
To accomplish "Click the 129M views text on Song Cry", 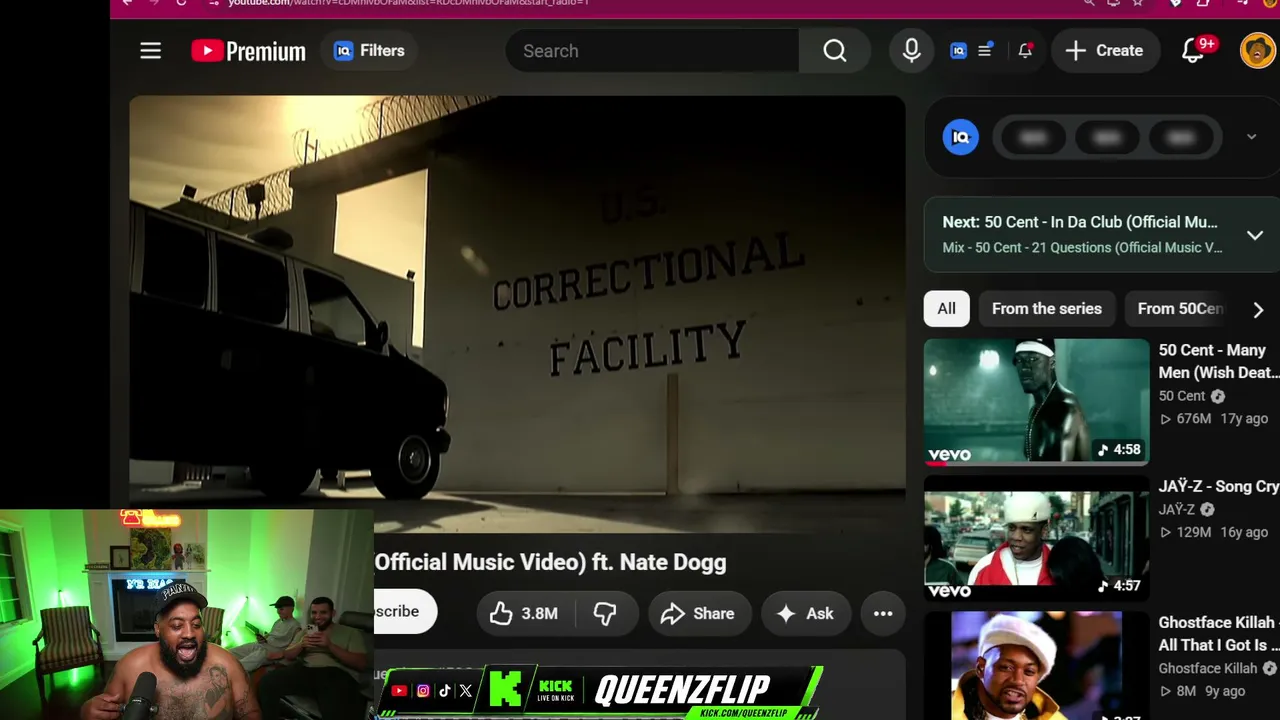I will click(x=1194, y=533).
